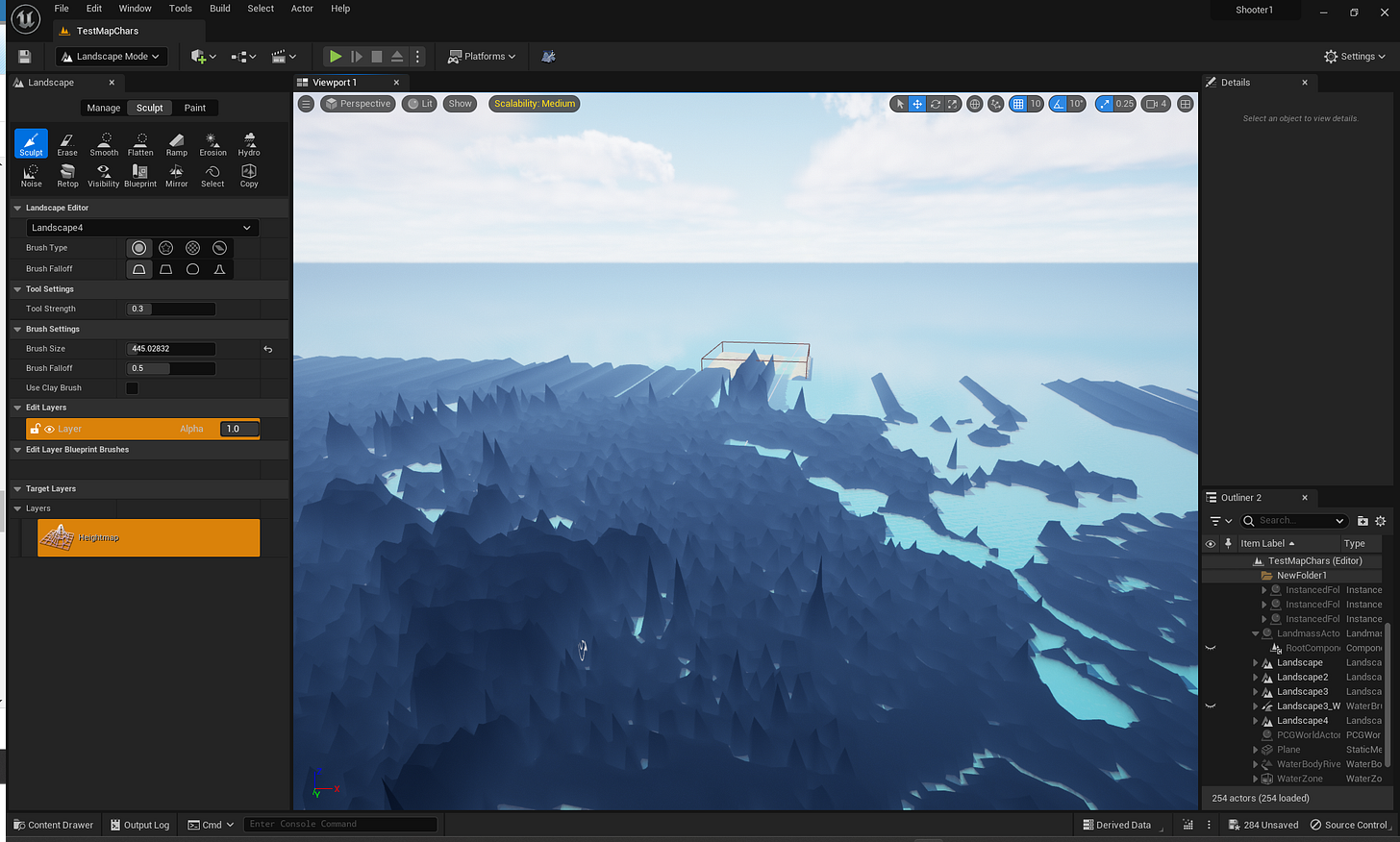The height and width of the screenshot is (842, 1400).
Task: Open the viewport hamburger options menu
Action: coord(306,104)
